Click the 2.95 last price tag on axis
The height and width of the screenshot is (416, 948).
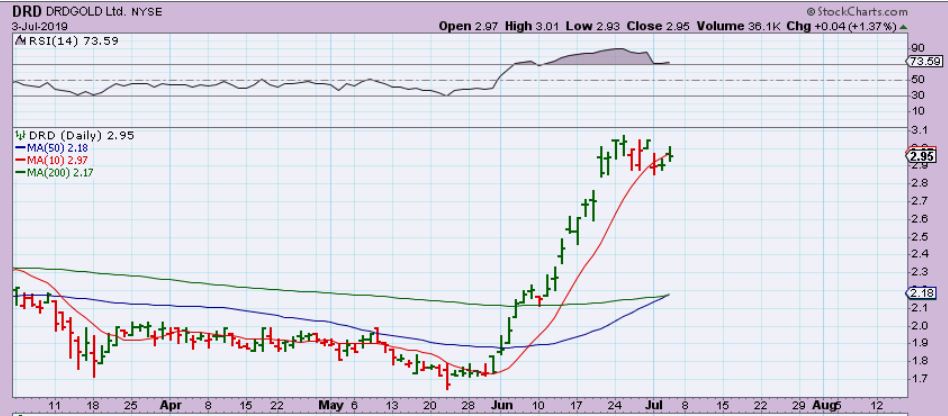(x=921, y=155)
